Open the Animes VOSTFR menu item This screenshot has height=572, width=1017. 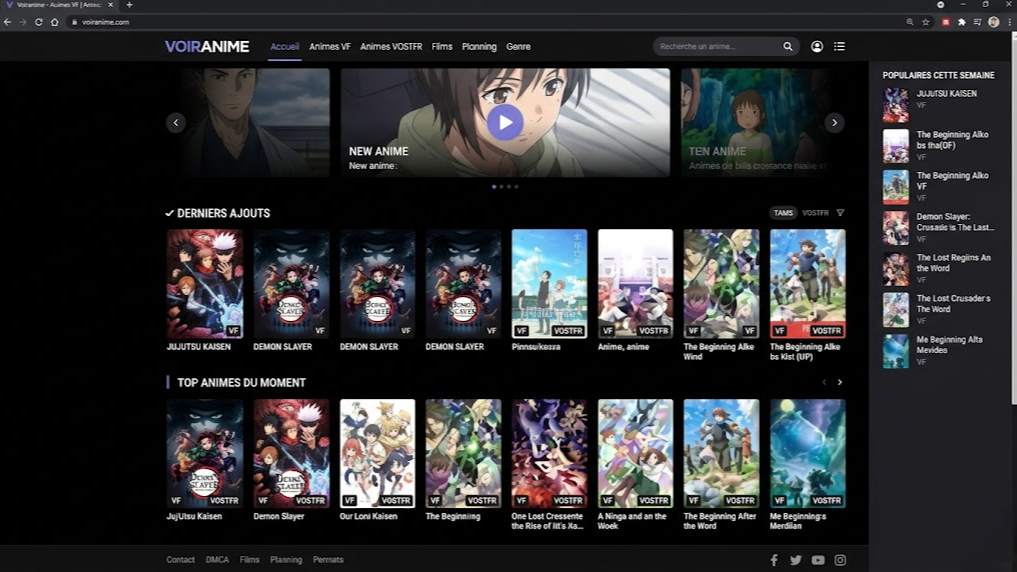(x=391, y=47)
